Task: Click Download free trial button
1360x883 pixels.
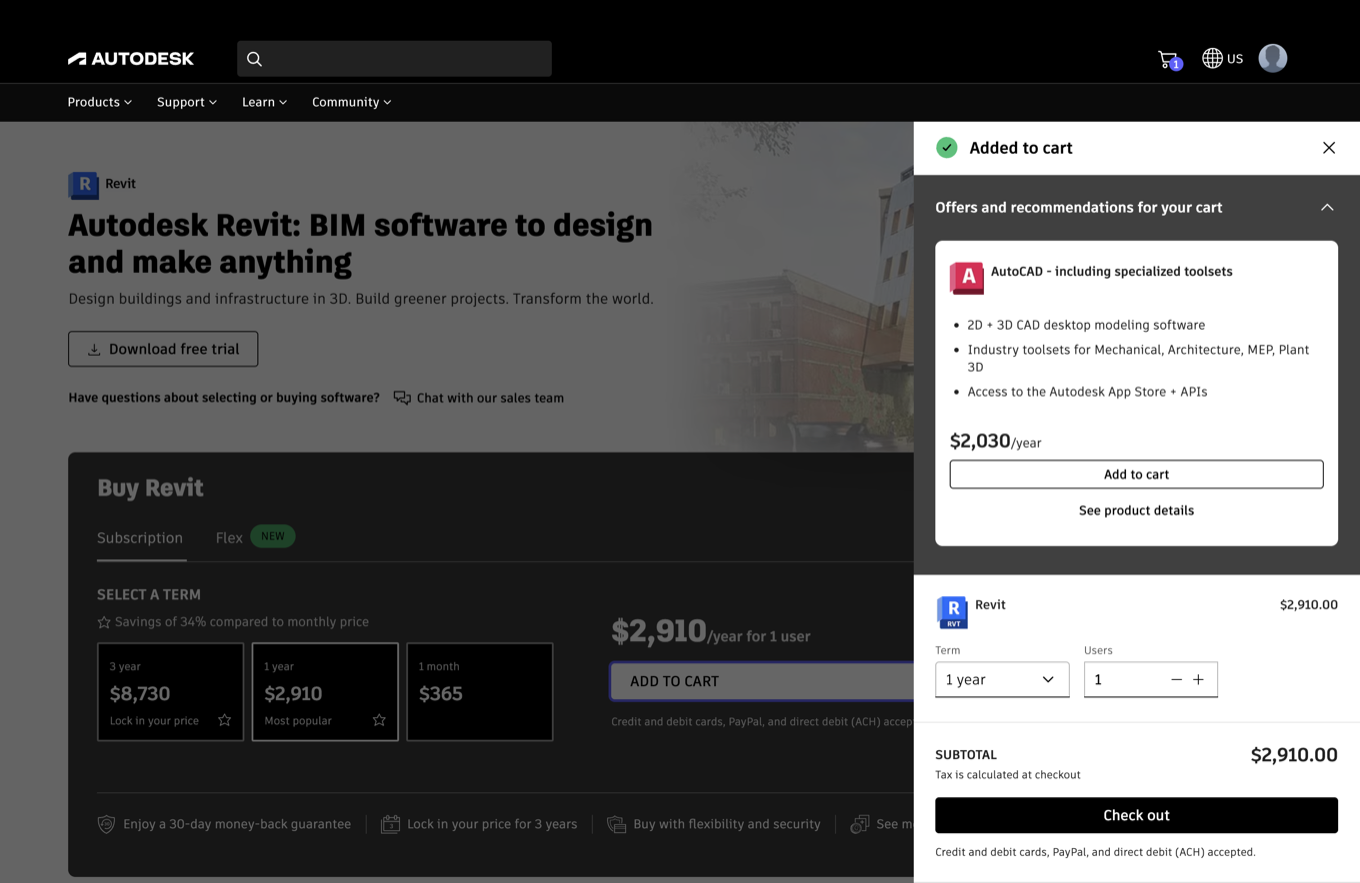Action: (x=163, y=349)
